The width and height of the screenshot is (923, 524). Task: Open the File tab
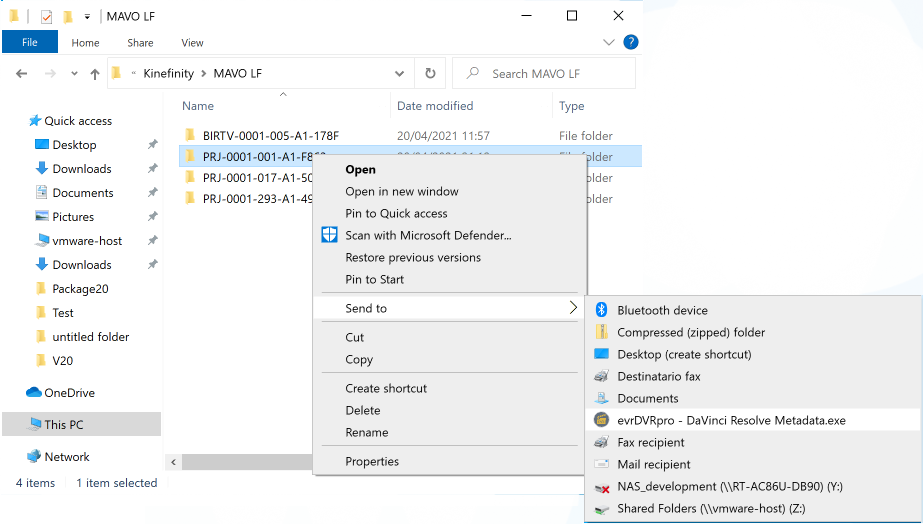click(29, 42)
